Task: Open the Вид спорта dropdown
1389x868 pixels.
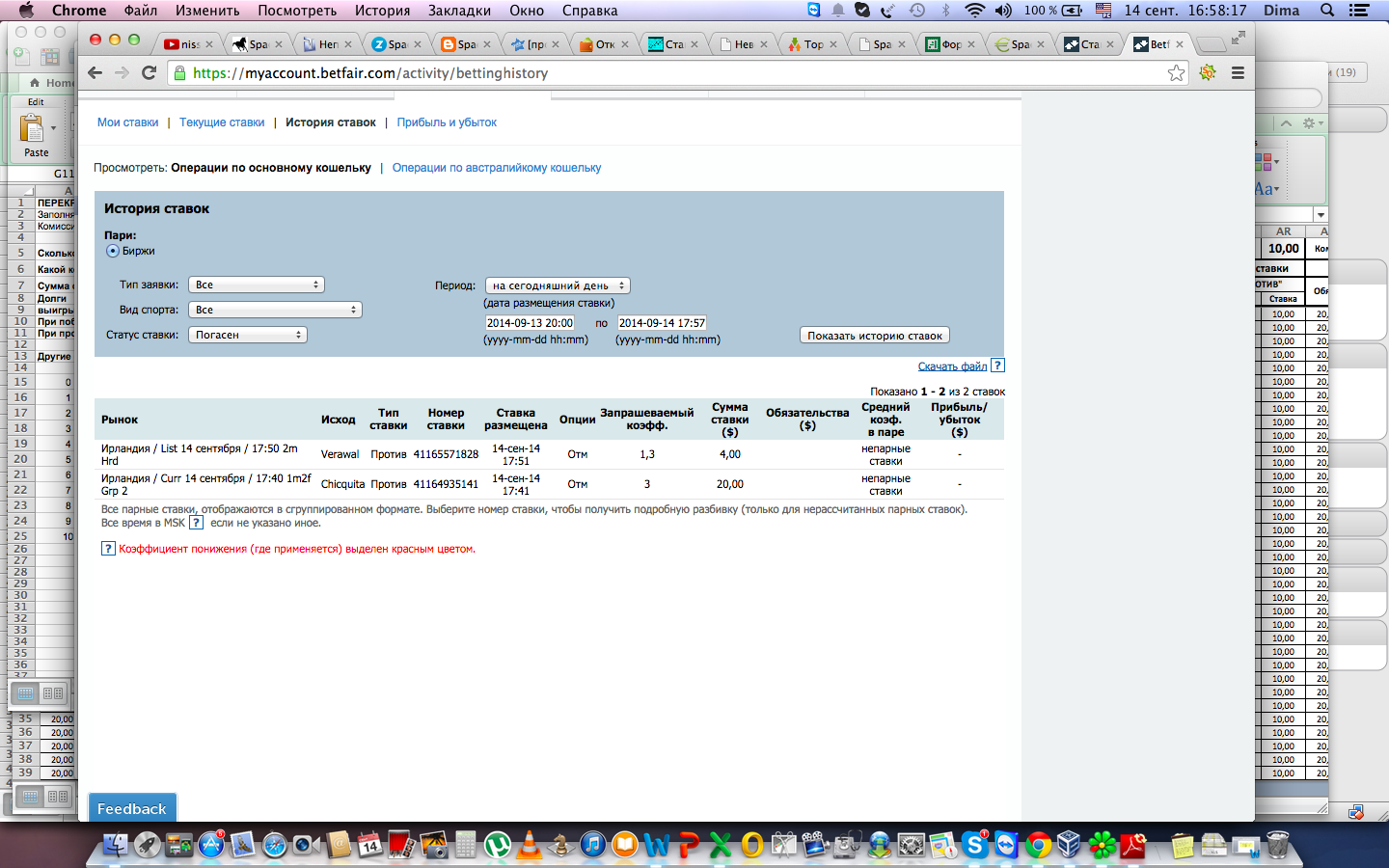Action: pos(275,310)
